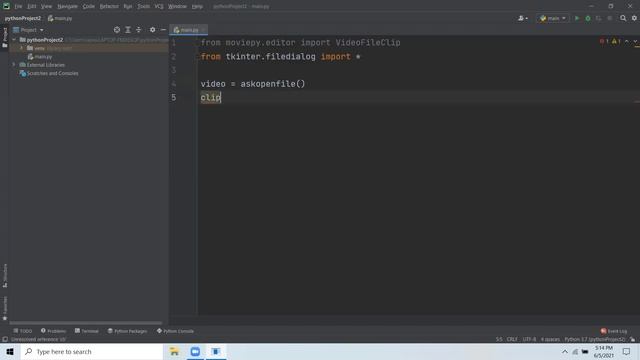Click the PyCharm taskbar icon
The width and height of the screenshot is (640, 360).
click(x=216, y=351)
